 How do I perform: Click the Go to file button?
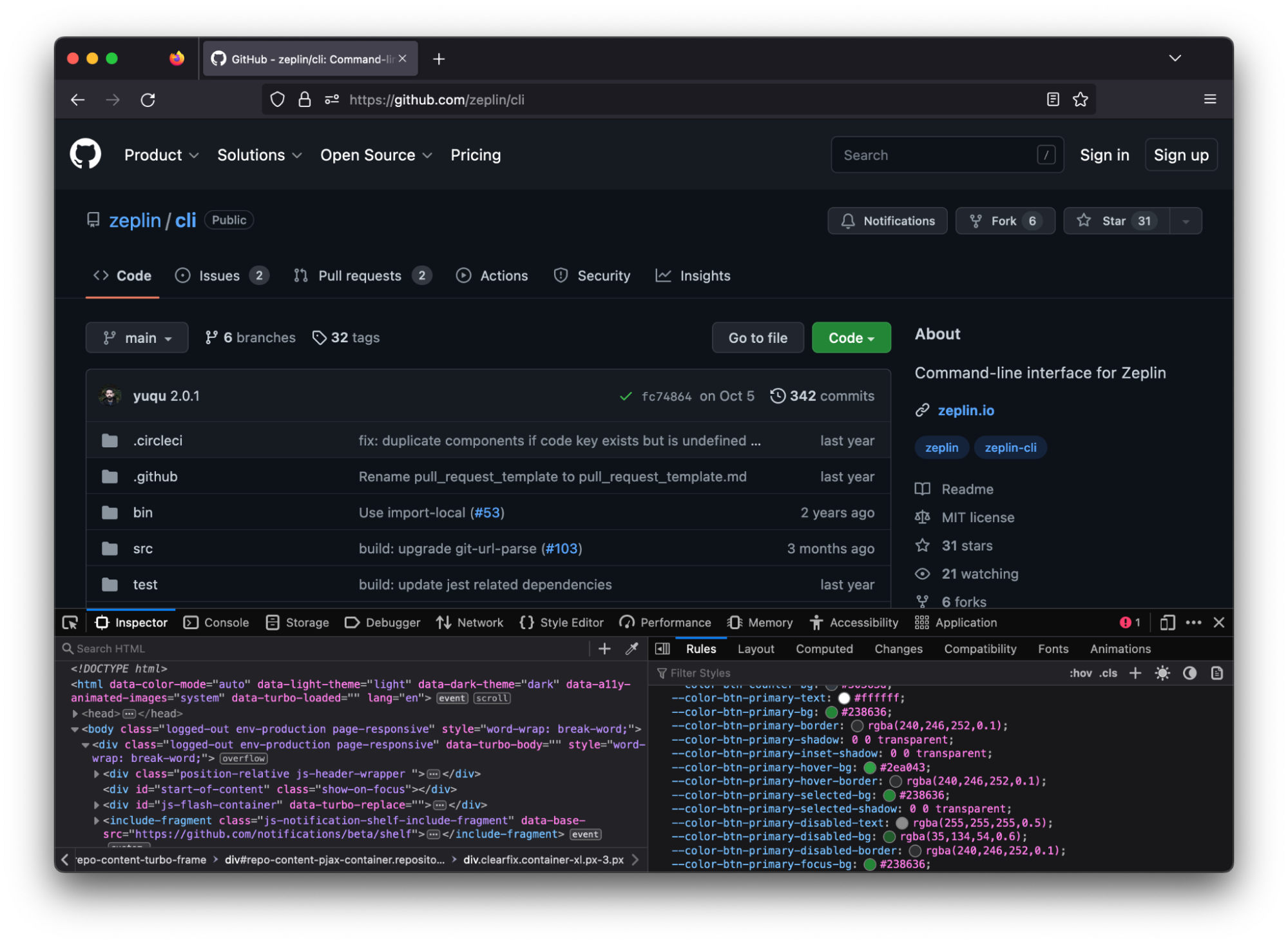coord(758,338)
